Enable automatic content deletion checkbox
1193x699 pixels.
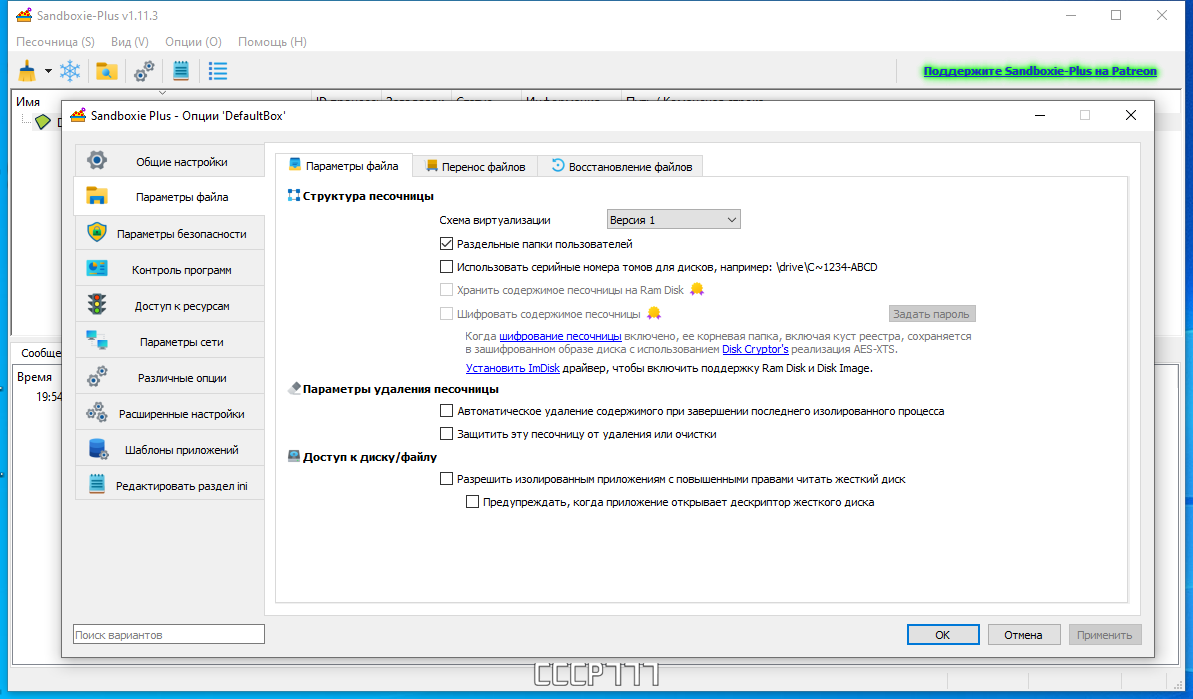click(x=447, y=411)
